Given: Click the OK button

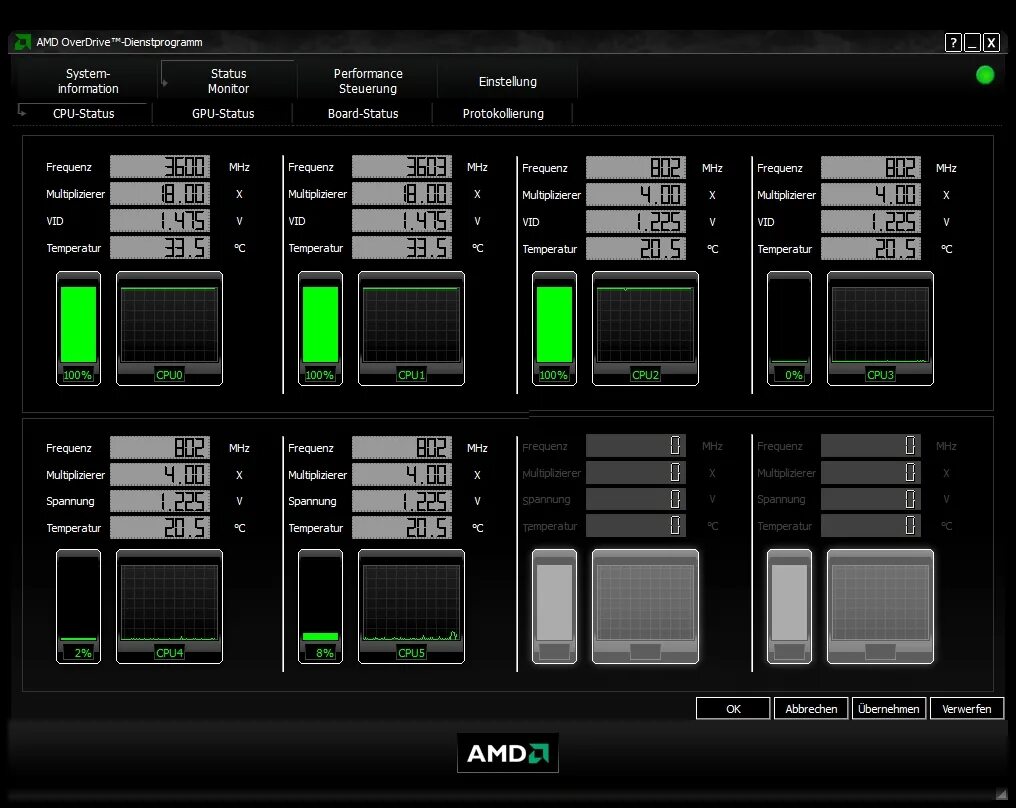Looking at the screenshot, I should point(733,708).
